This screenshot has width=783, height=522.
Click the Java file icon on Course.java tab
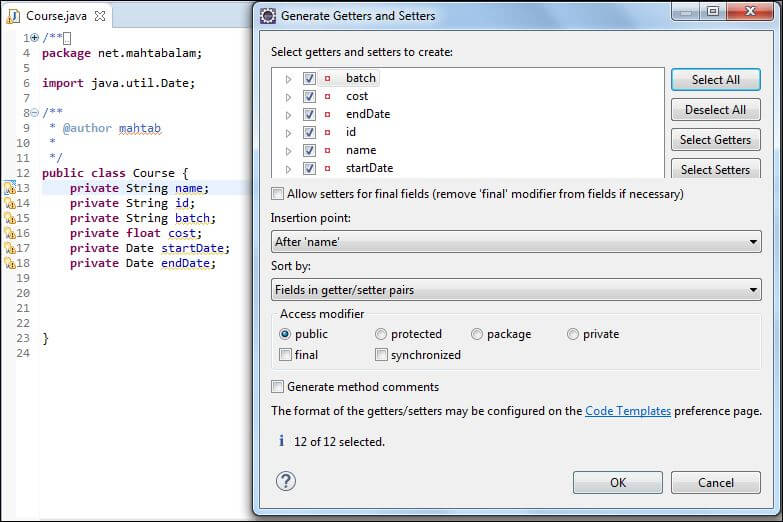pos(13,16)
